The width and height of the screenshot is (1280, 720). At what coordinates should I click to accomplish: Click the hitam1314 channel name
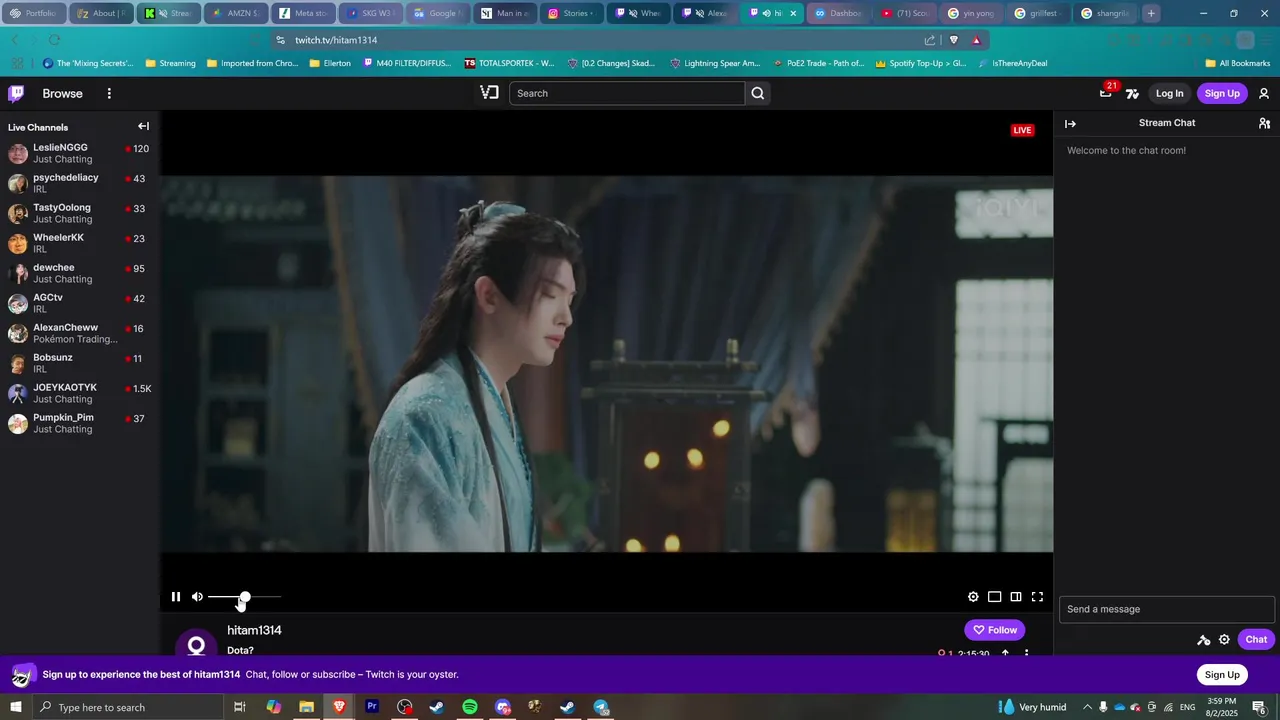click(x=254, y=630)
